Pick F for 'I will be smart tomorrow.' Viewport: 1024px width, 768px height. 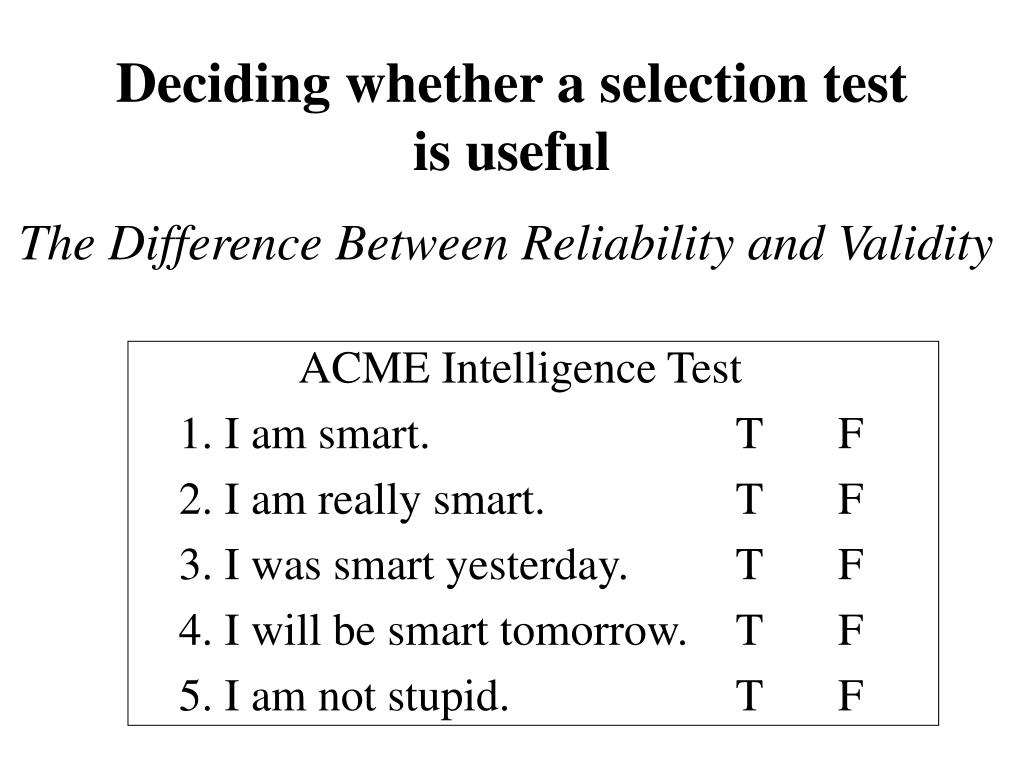pyautogui.click(x=850, y=631)
